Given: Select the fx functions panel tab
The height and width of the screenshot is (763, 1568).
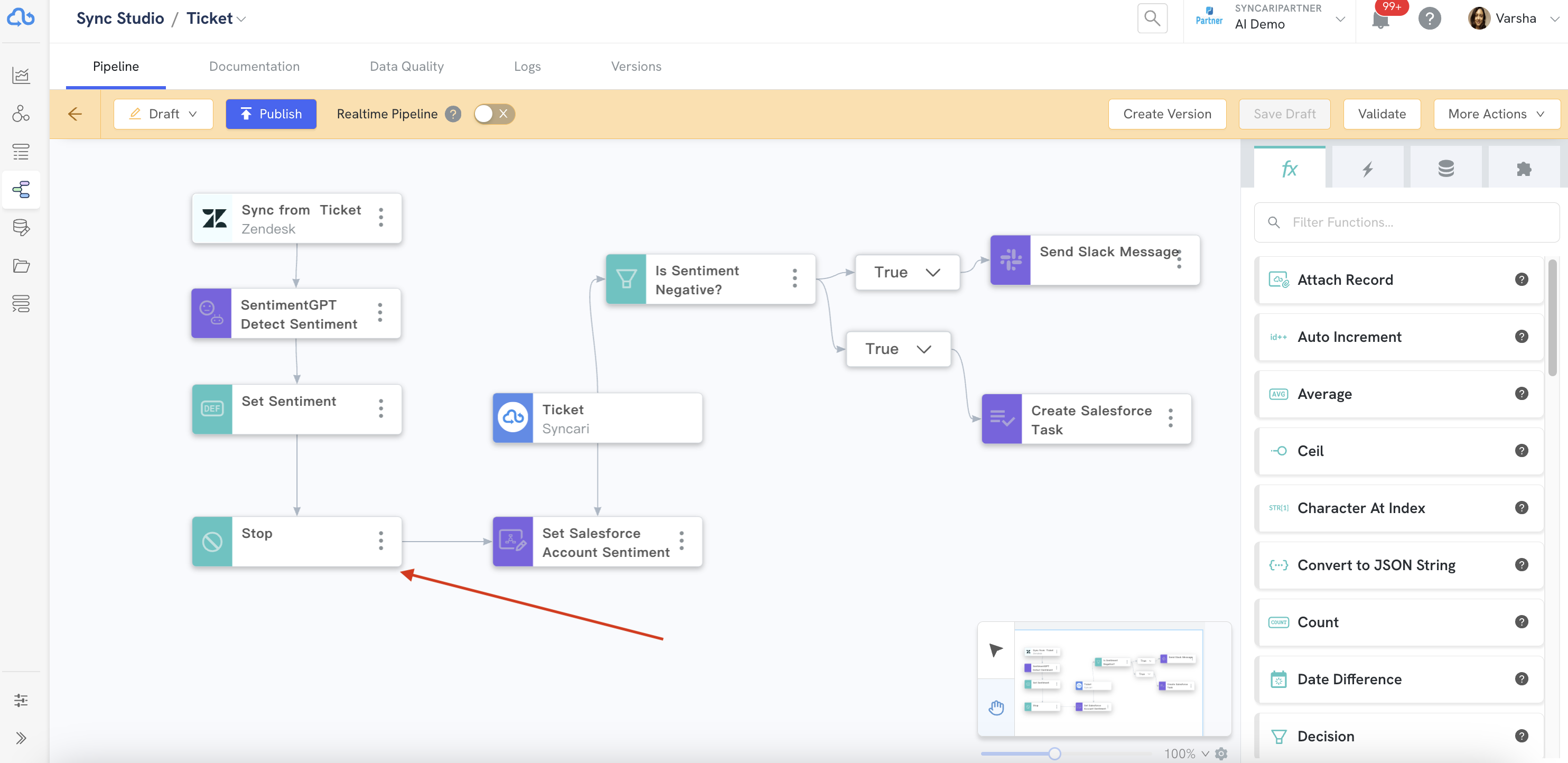Looking at the screenshot, I should (1289, 168).
